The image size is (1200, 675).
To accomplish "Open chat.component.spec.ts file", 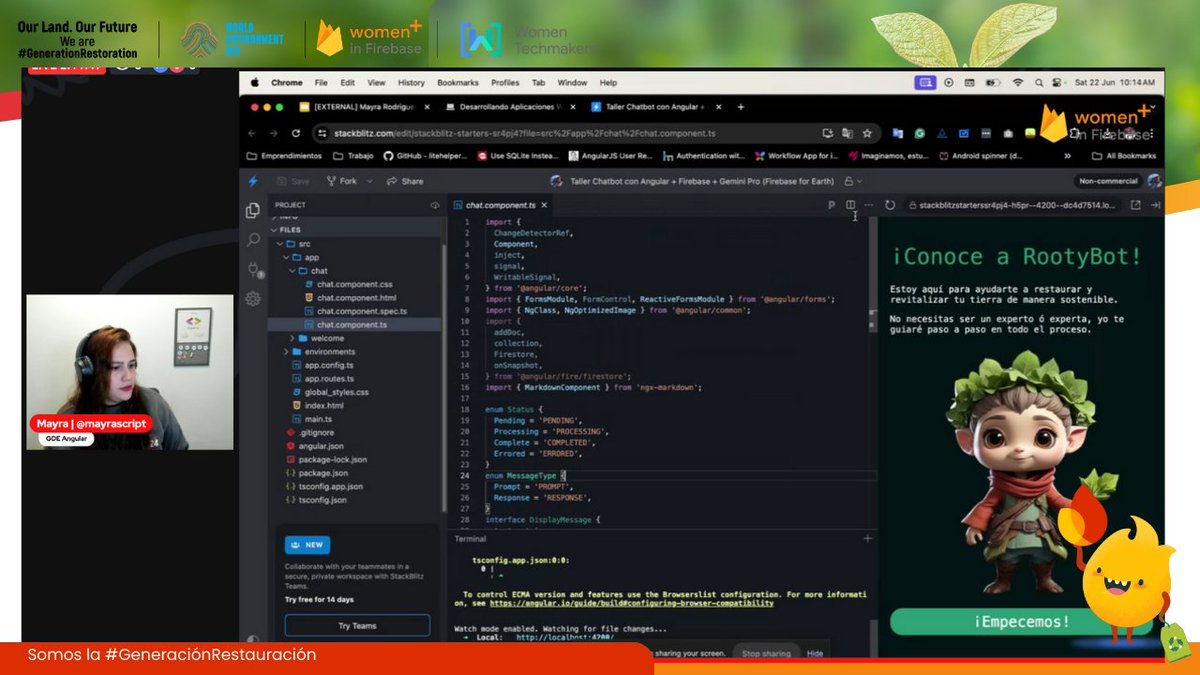I will [x=362, y=311].
